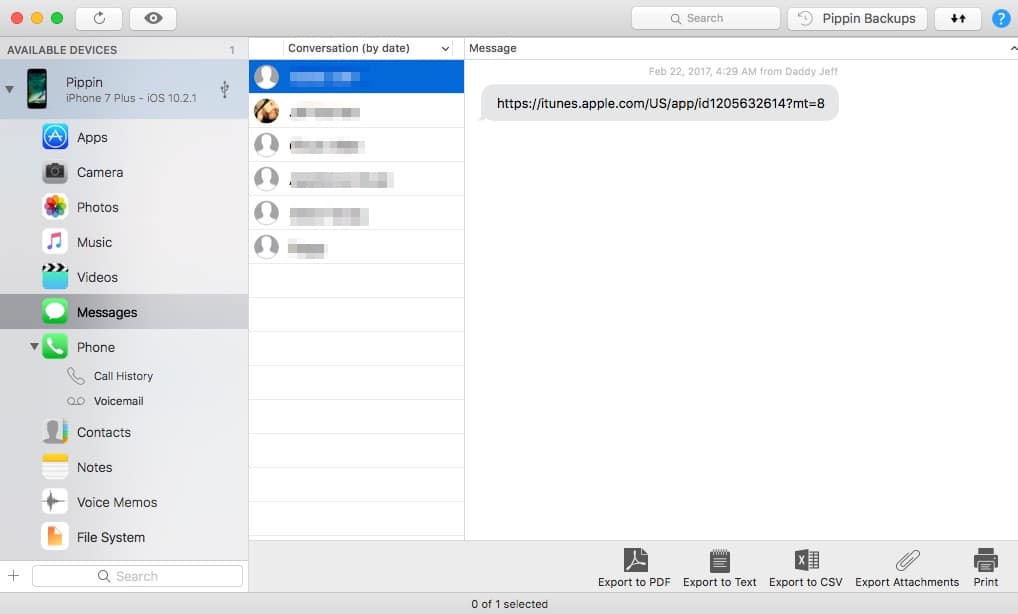Collapse the Phone section
Image resolution: width=1018 pixels, height=614 pixels.
point(34,347)
